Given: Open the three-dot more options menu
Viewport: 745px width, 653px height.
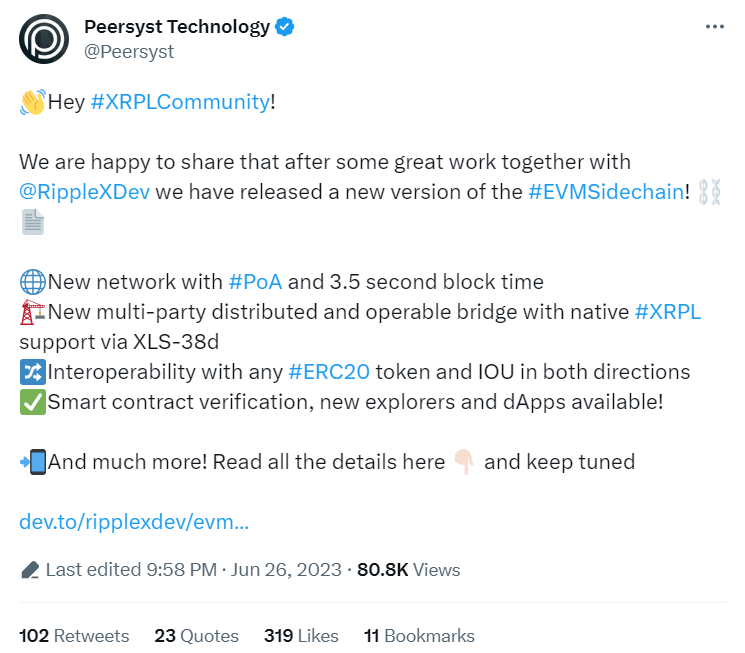Looking at the screenshot, I should coord(715,27).
